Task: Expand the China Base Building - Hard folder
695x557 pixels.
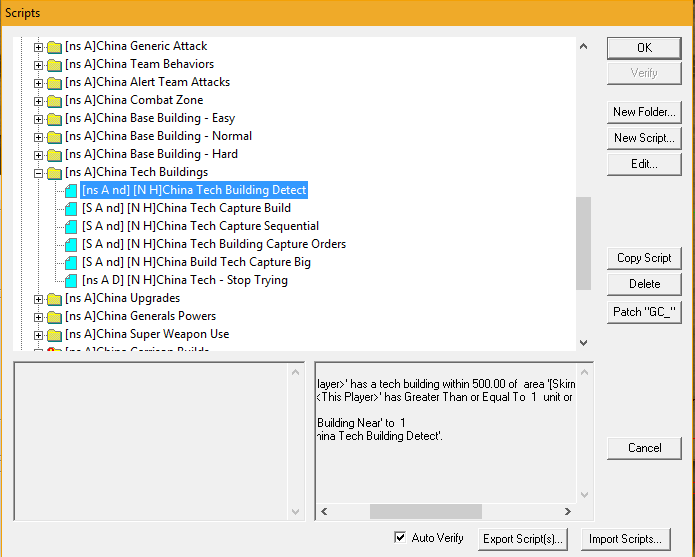Action: coord(39,154)
